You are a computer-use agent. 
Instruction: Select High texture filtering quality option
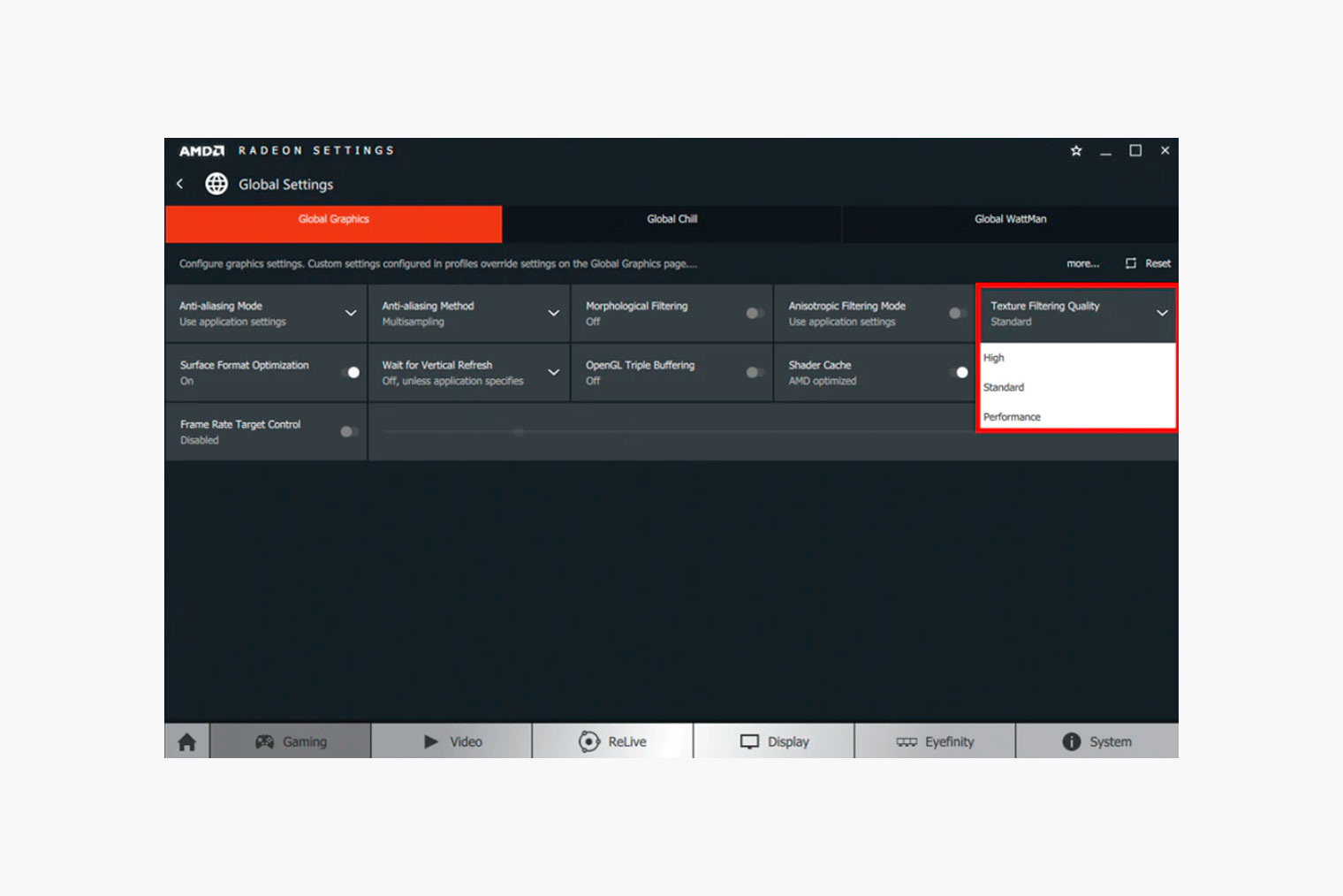1078,358
